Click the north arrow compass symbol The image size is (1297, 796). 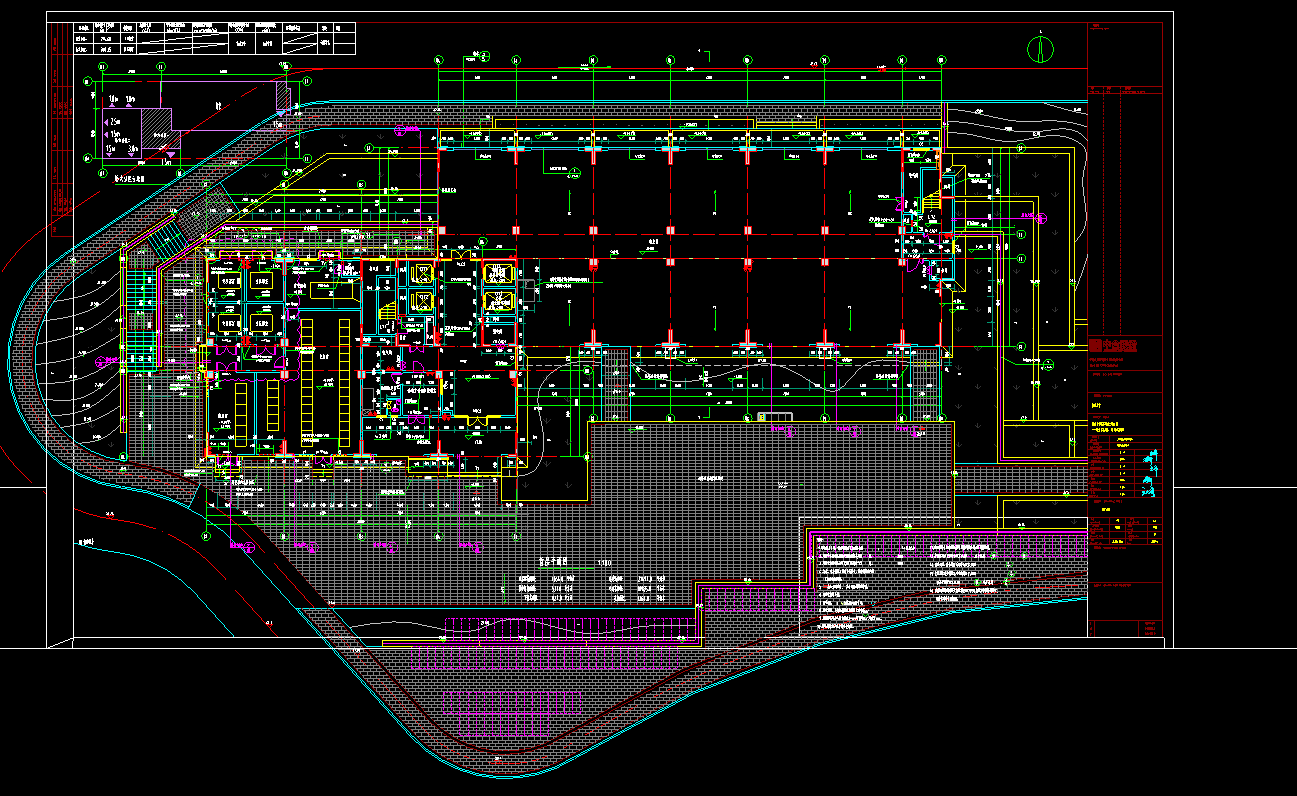pos(1042,47)
